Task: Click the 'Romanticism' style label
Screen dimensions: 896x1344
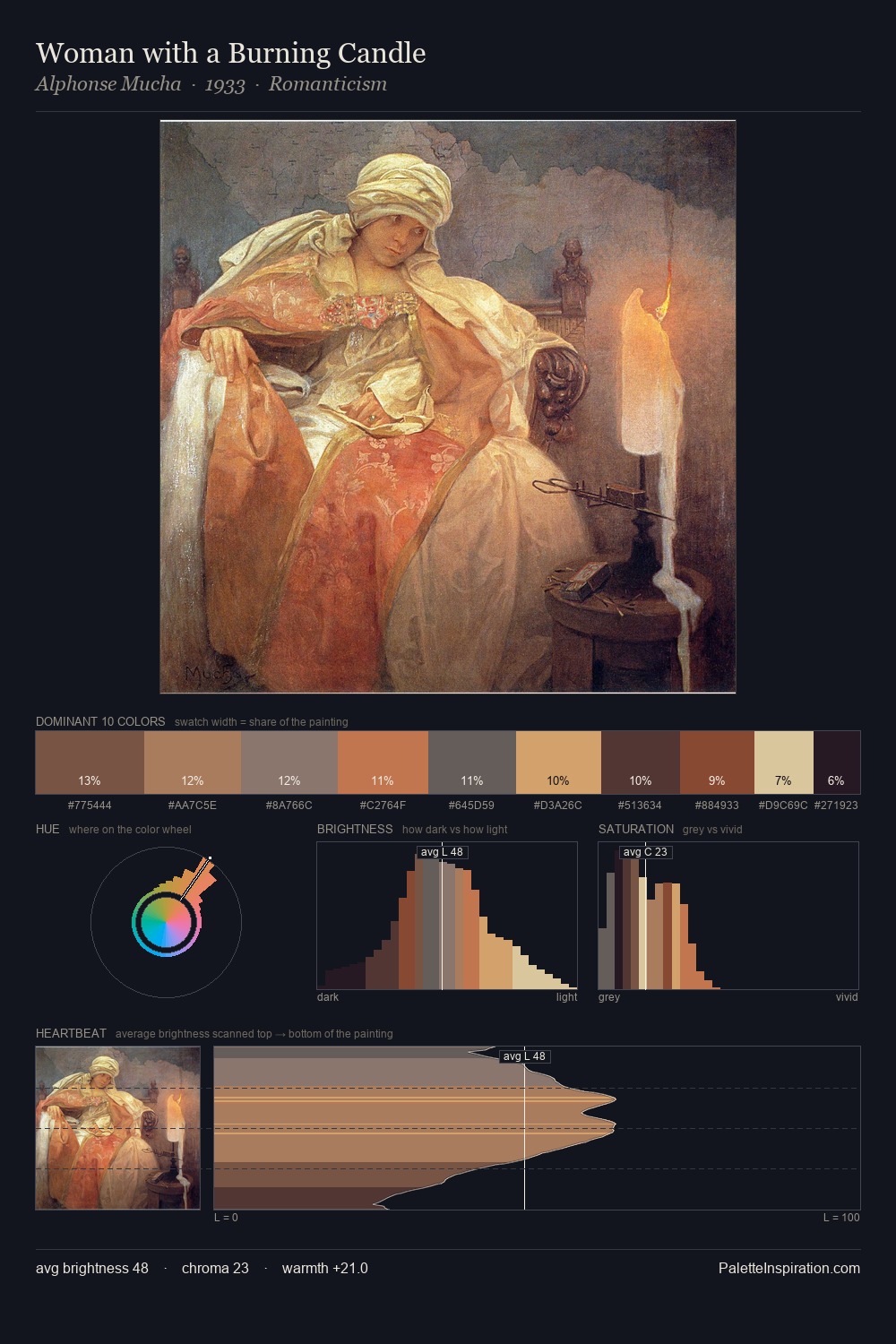Action: pyautogui.click(x=328, y=84)
